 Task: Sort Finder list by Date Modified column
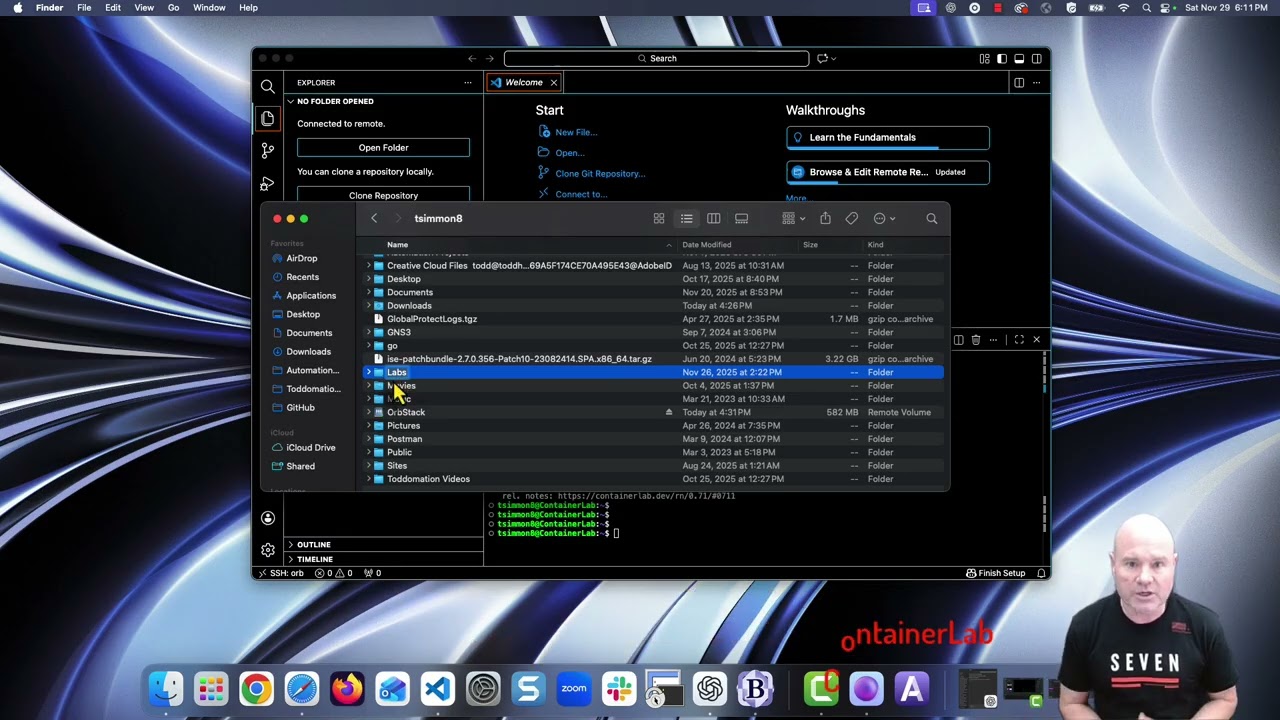pyautogui.click(x=706, y=244)
